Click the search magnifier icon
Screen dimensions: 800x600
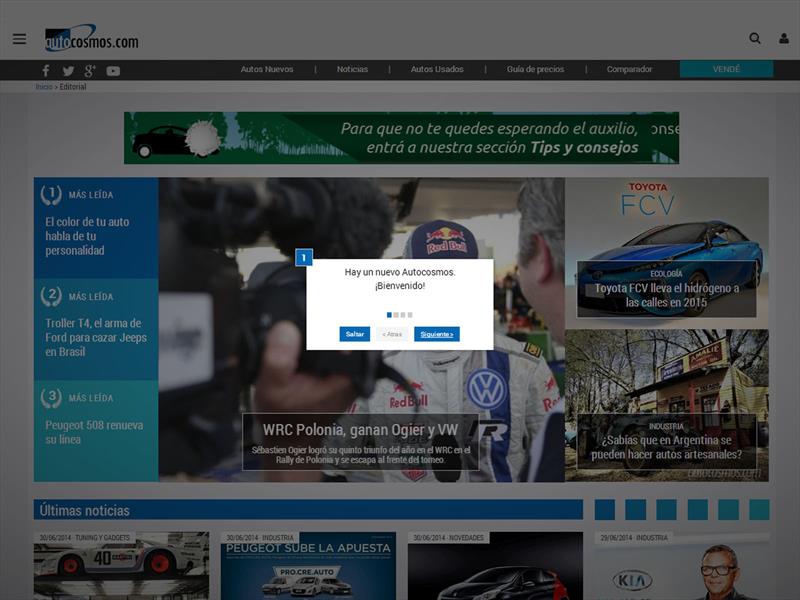point(755,39)
